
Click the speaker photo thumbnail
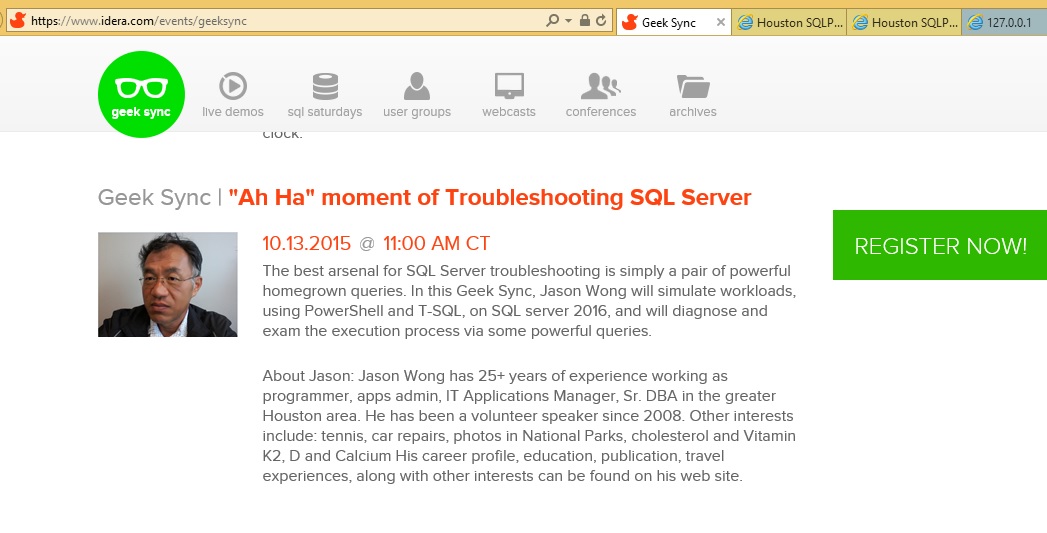[x=167, y=284]
